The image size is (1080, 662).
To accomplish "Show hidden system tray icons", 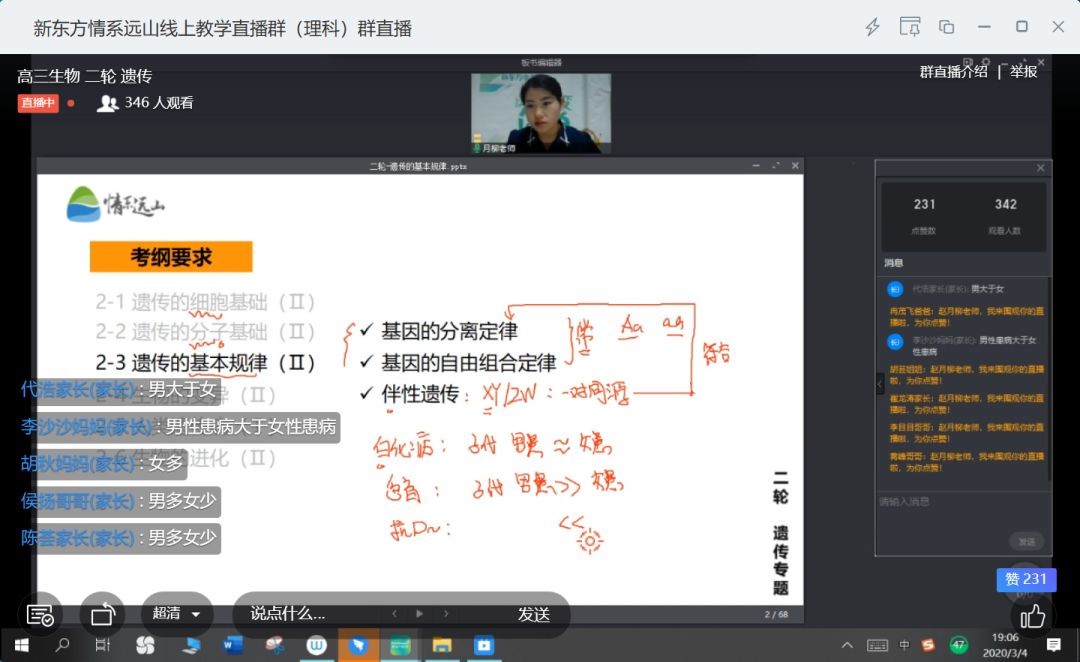I will (847, 645).
